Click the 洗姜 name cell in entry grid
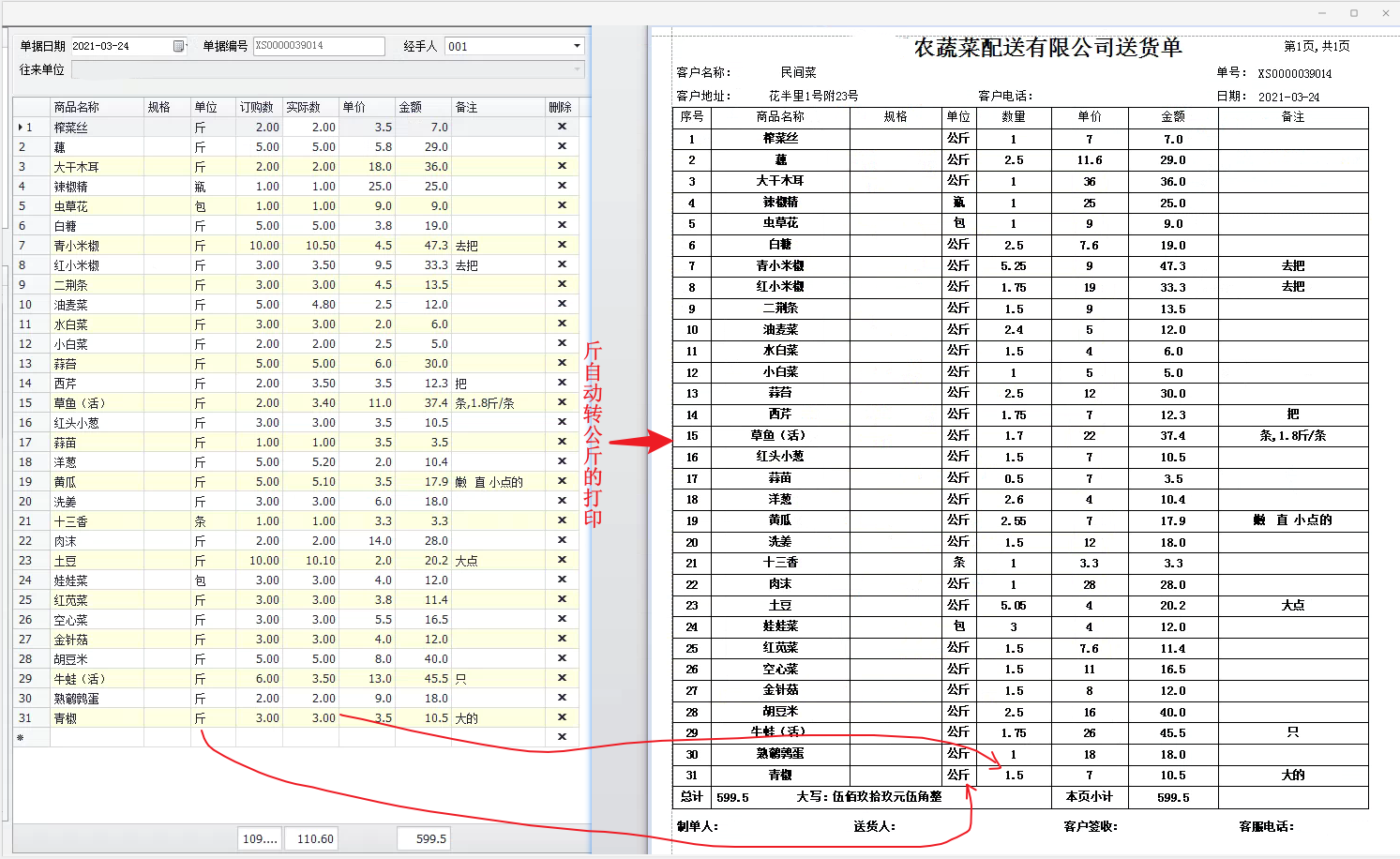Viewport: 1400px width, 859px height. coord(97,501)
